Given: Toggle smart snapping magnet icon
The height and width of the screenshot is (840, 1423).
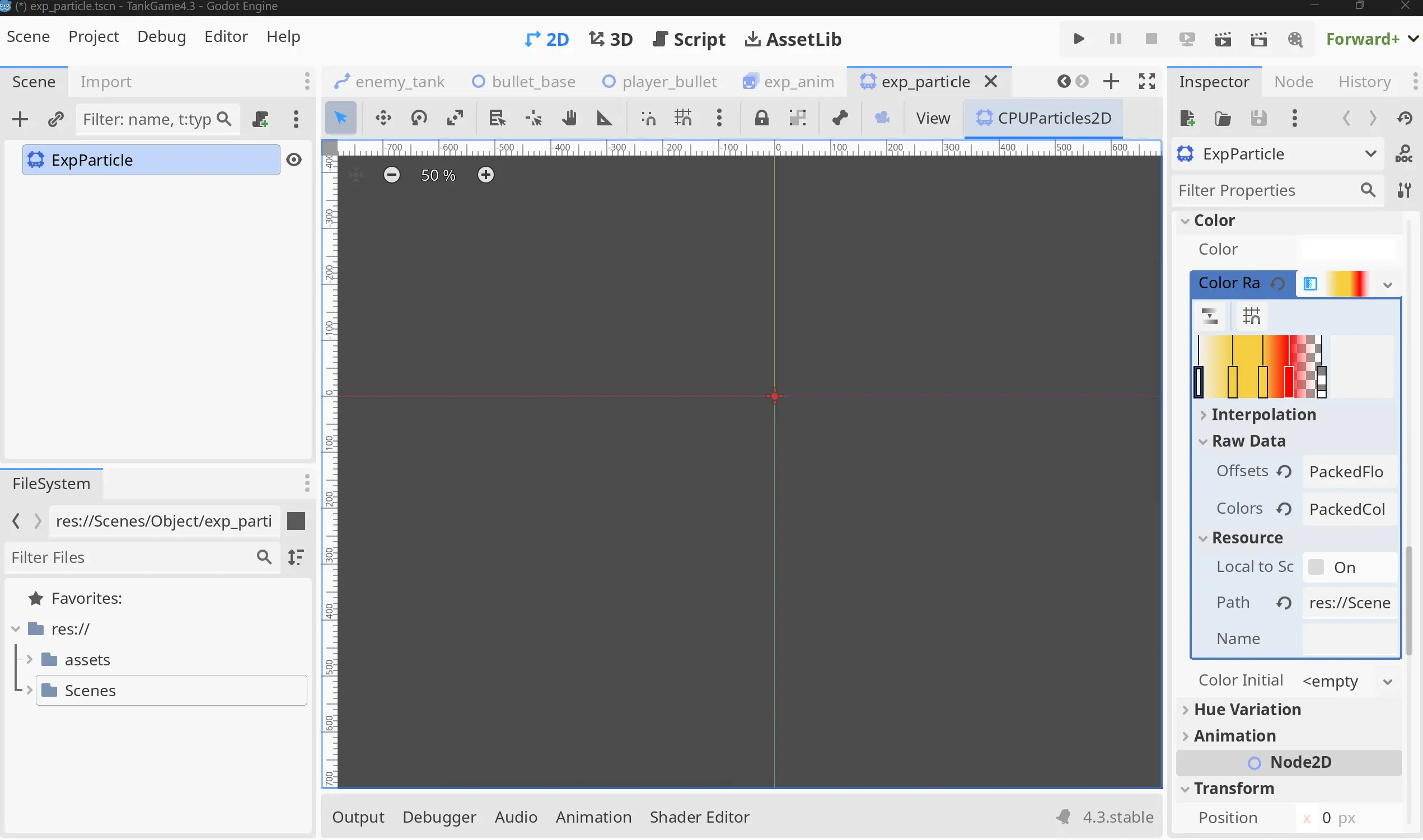Looking at the screenshot, I should [x=649, y=118].
